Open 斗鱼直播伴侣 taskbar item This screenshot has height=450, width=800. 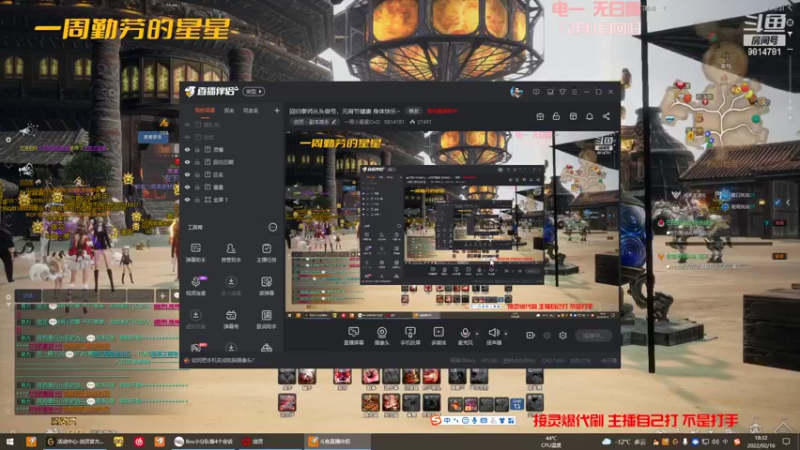coord(338,441)
